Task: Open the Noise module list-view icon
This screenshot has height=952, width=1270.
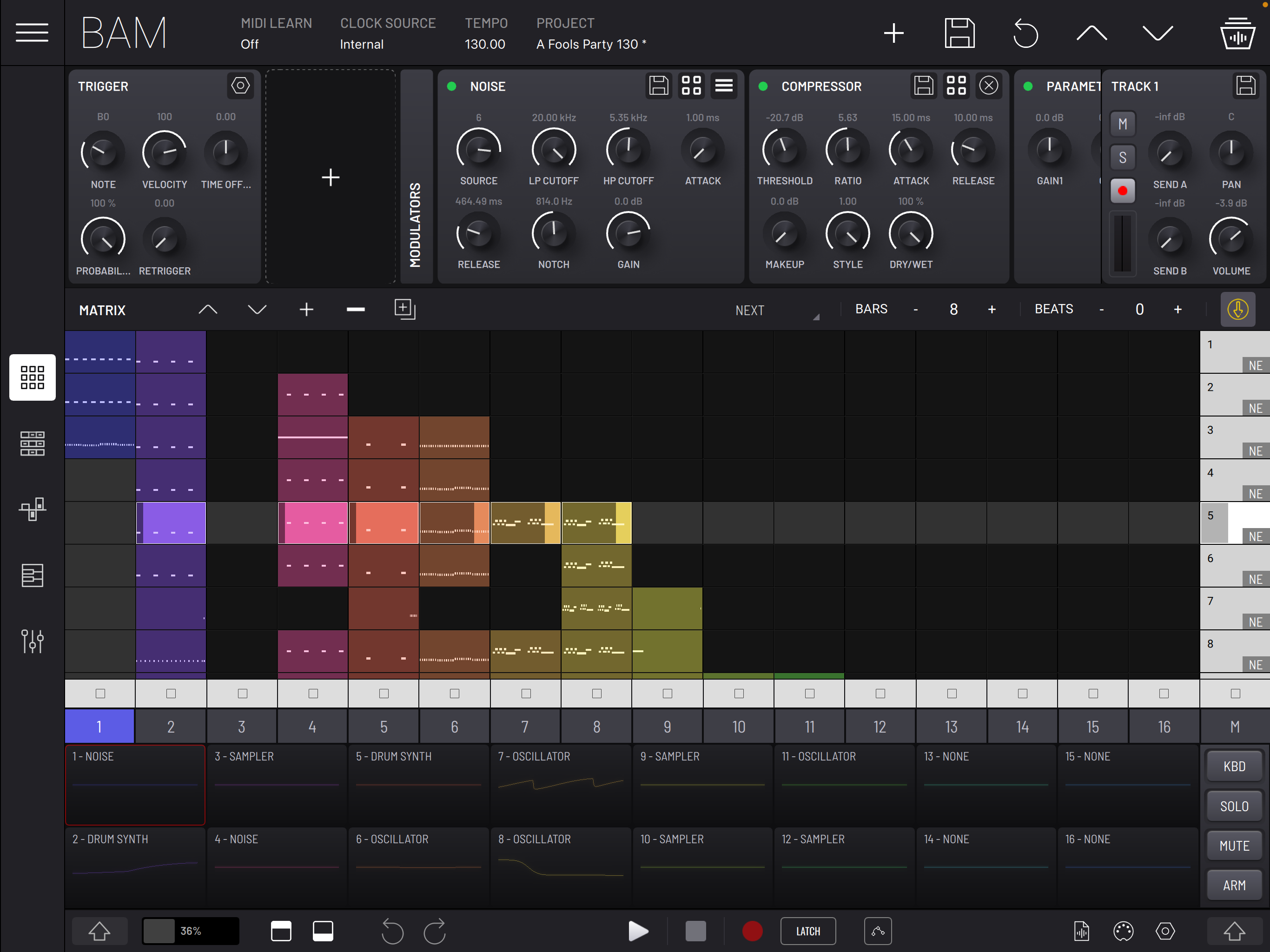Action: pyautogui.click(x=723, y=86)
